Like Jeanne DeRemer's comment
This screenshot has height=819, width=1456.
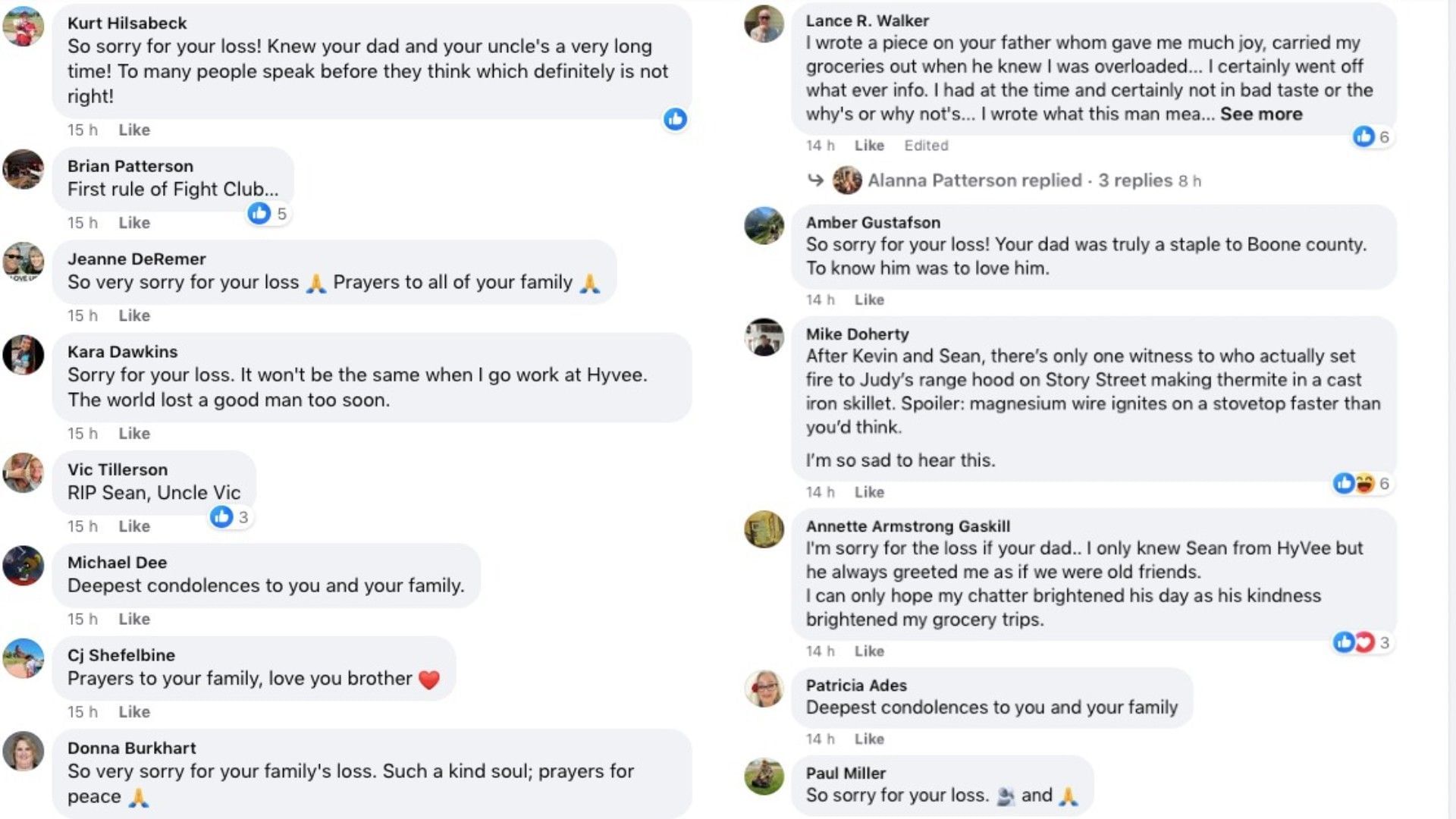click(x=134, y=315)
